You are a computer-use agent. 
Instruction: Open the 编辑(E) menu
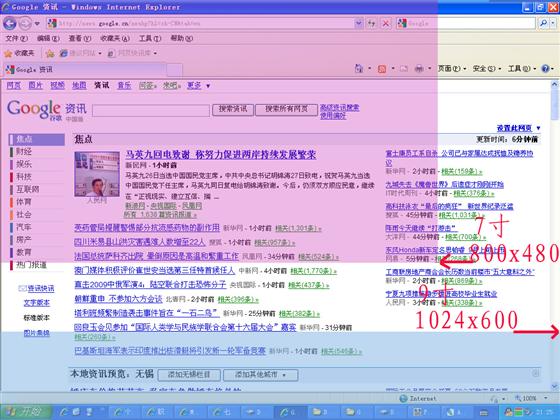click(x=48, y=38)
